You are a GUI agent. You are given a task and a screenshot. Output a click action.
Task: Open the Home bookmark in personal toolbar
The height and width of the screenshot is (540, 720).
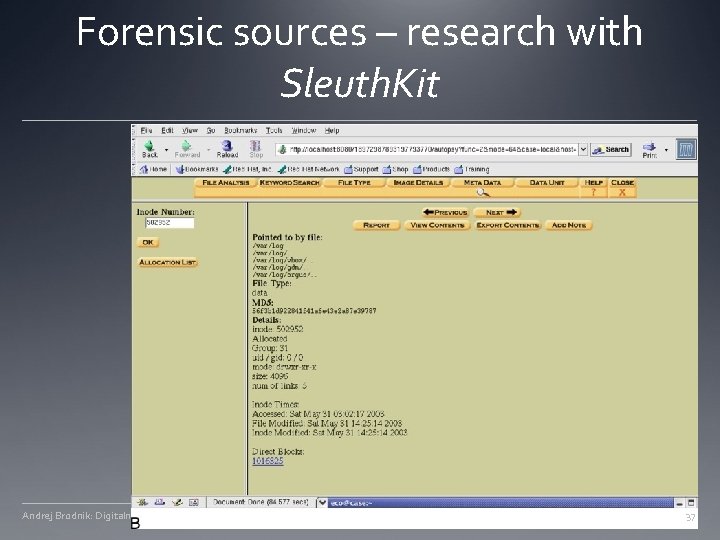153,169
